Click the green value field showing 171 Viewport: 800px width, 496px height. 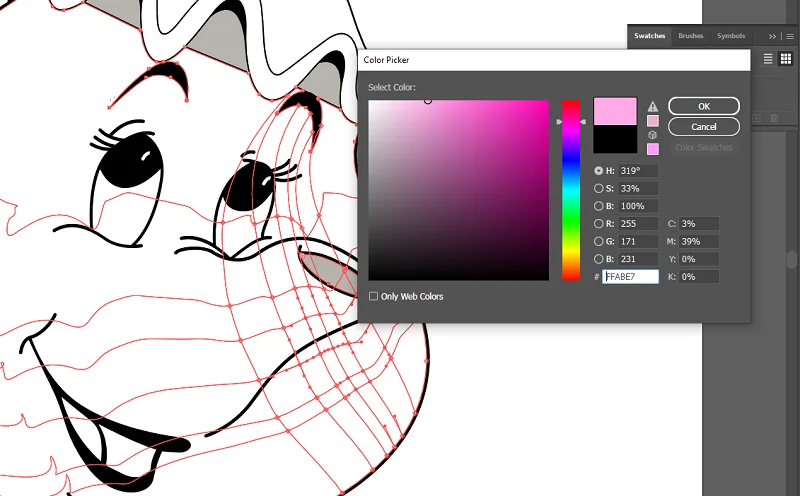(638, 241)
